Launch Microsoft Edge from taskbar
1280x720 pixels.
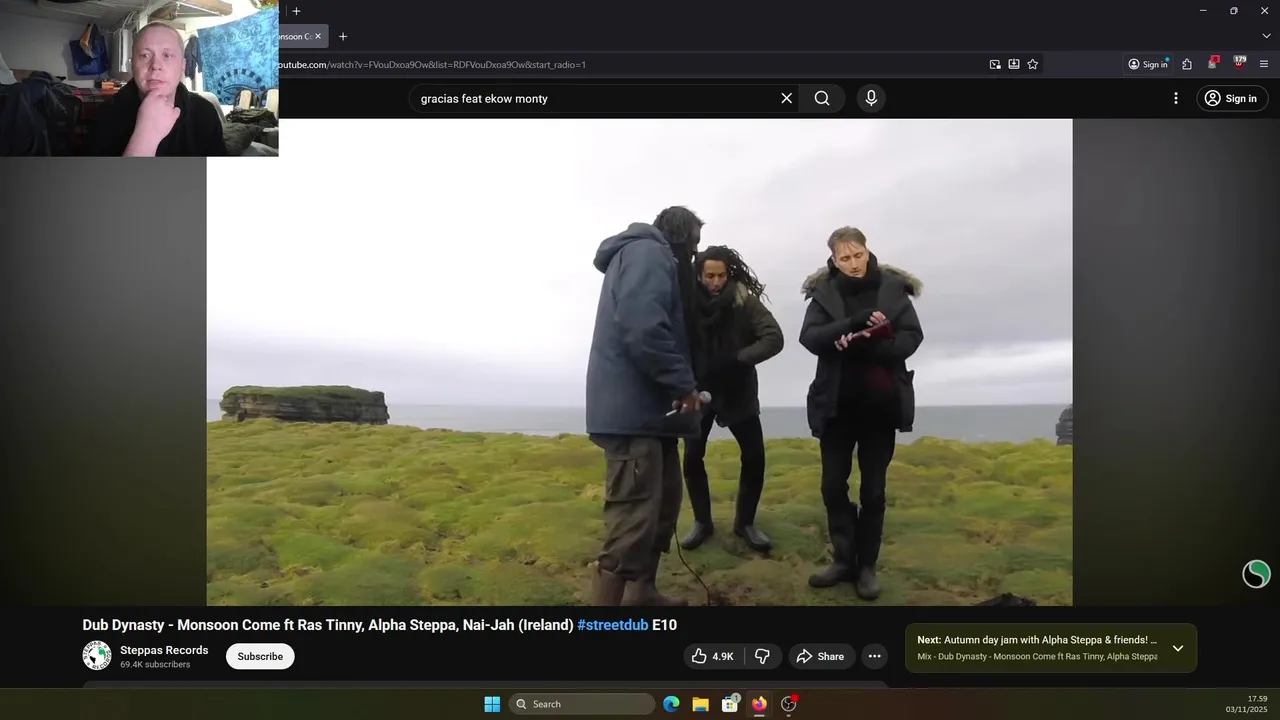[671, 704]
